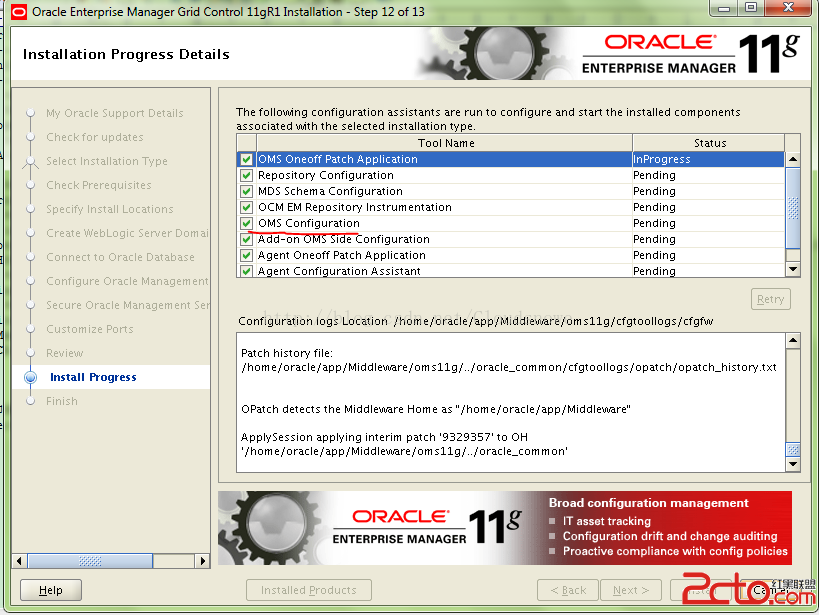This screenshot has height=615, width=819.
Task: Click the Configuration logs Location path text
Action: pyautogui.click(x=554, y=321)
